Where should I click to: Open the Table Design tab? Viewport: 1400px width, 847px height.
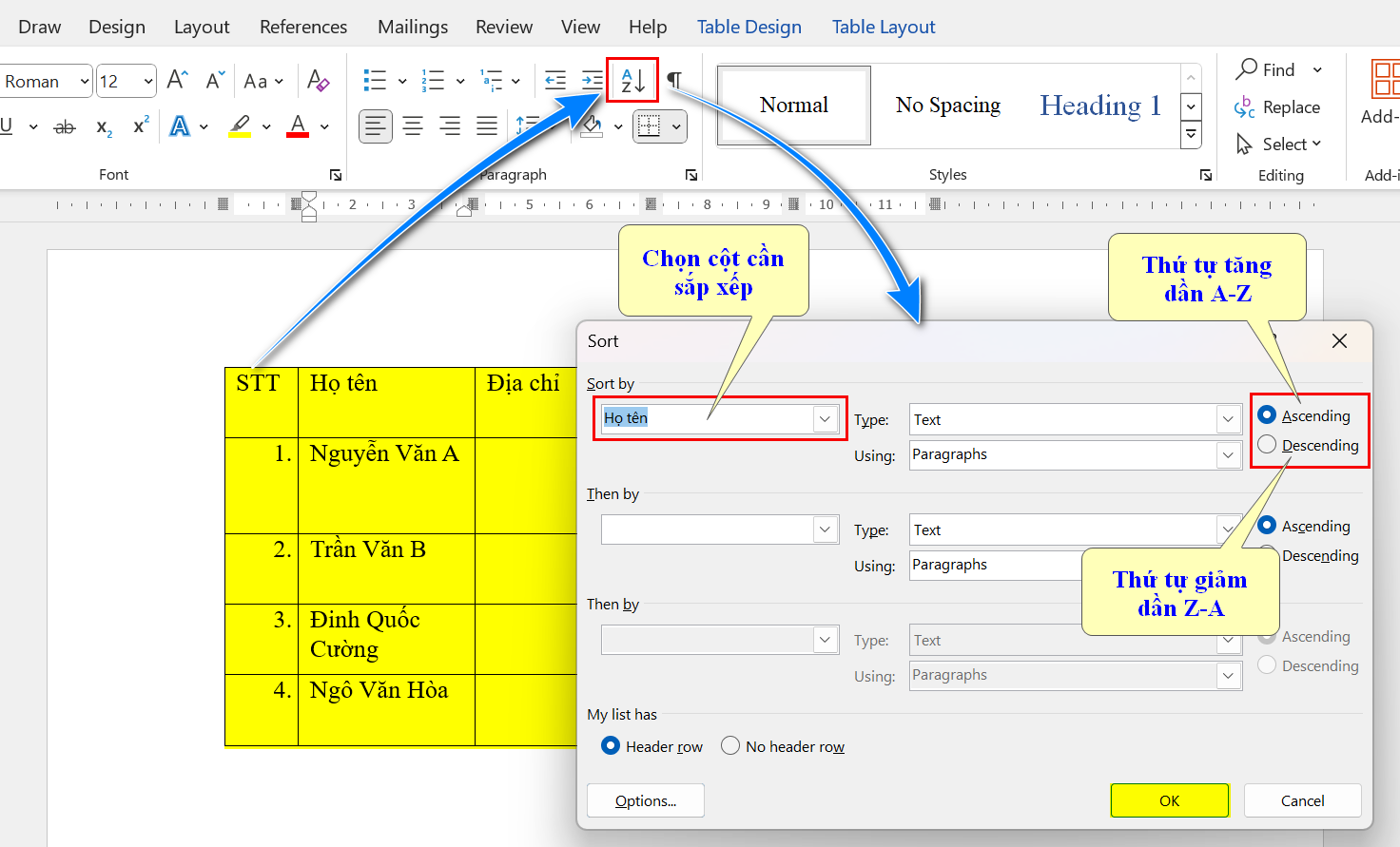click(749, 27)
